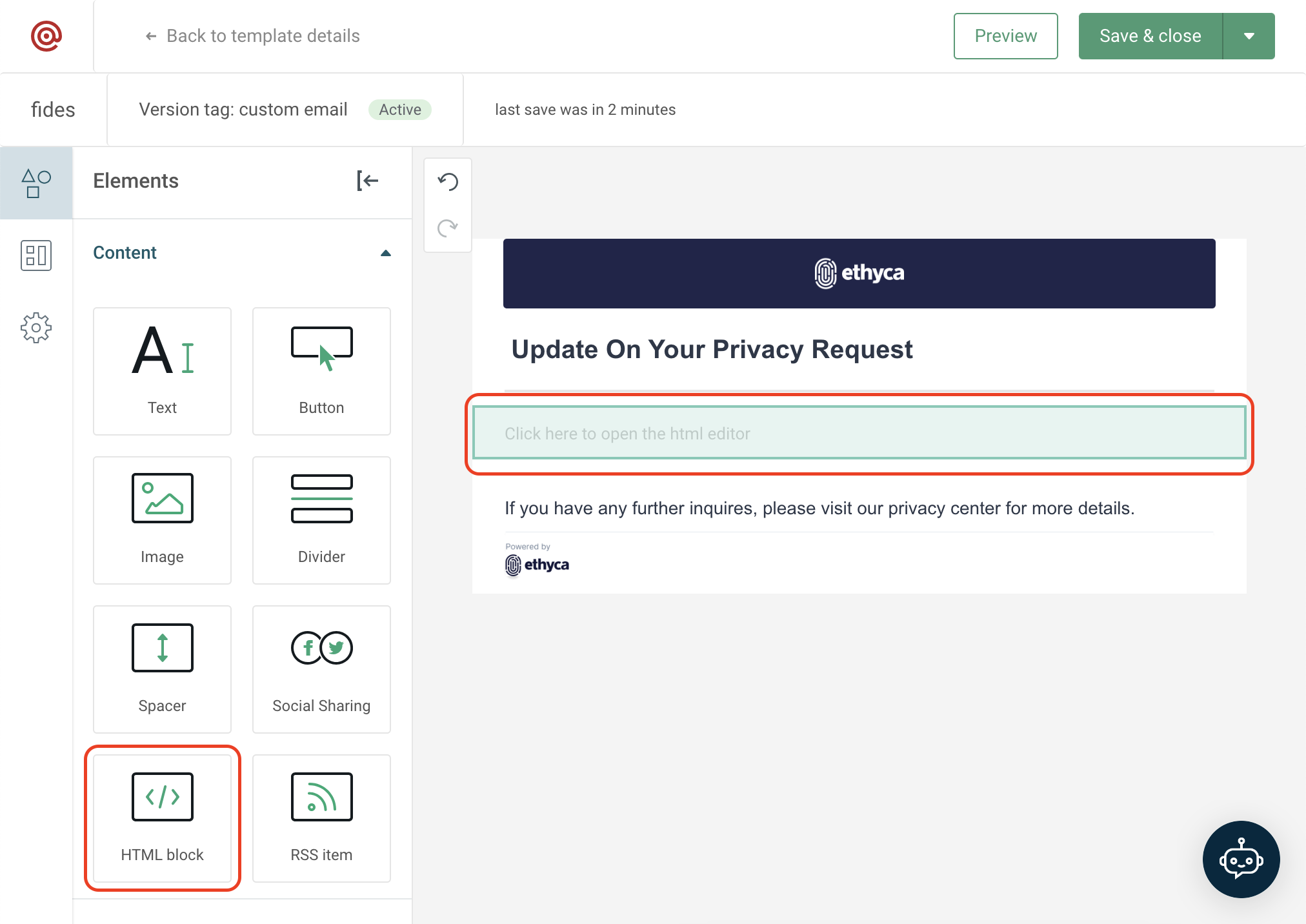
Task: Select the Divider element
Action: [321, 520]
